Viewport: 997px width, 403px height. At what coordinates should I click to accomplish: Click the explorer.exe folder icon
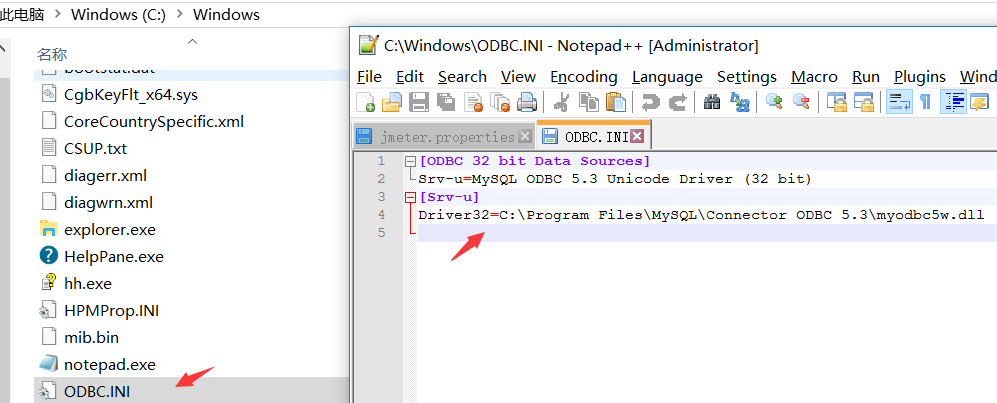click(x=48, y=228)
